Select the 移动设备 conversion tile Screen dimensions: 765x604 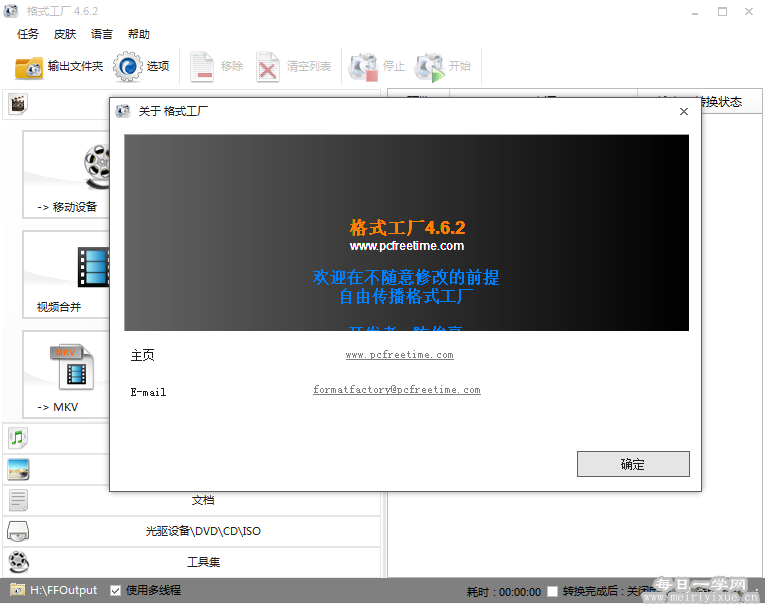click(66, 174)
